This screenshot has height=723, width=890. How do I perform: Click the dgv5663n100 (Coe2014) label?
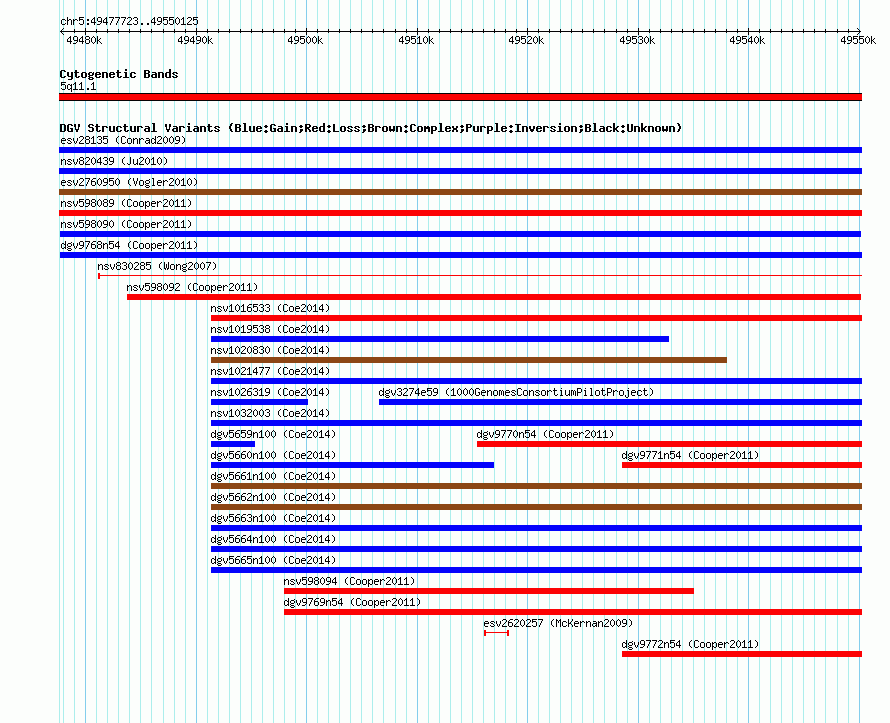pos(273,518)
